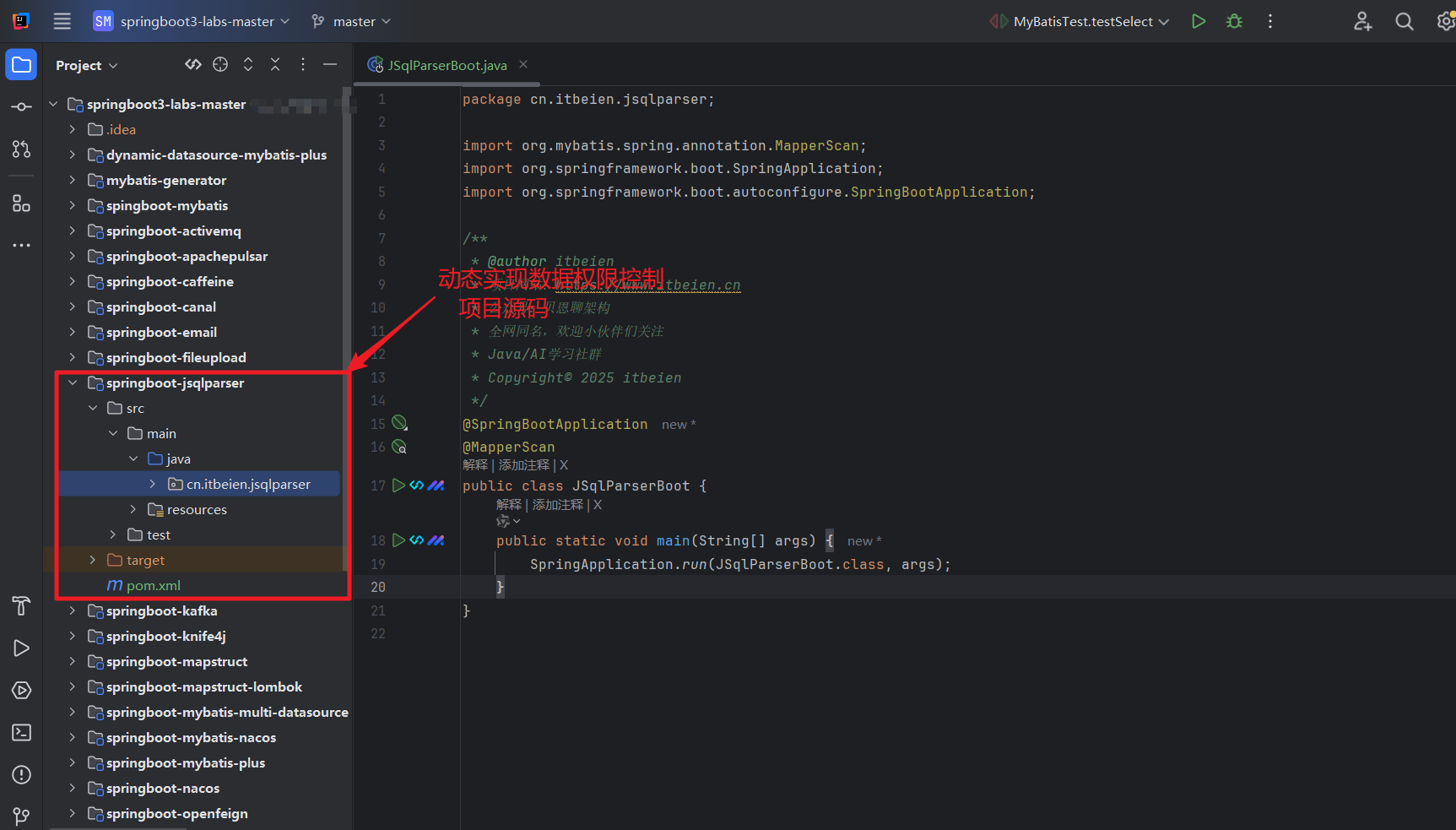Expand the test folder
The image size is (1456, 830).
click(x=113, y=535)
